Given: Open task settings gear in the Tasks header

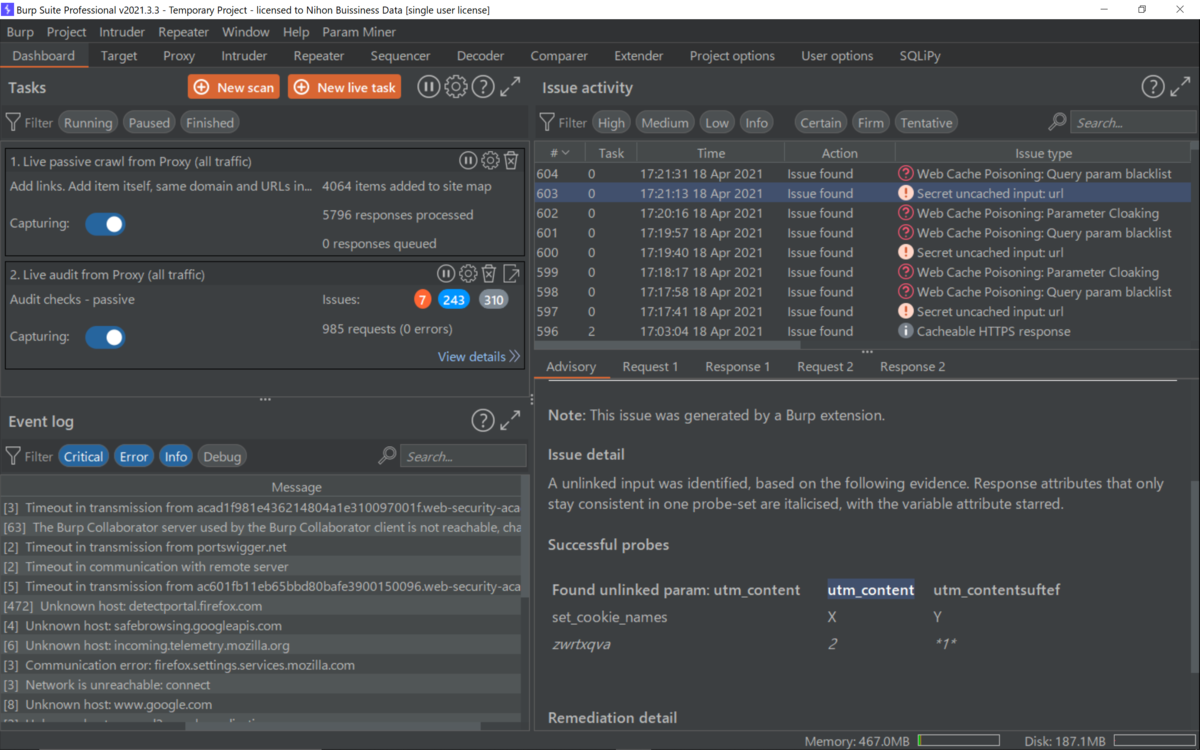Looking at the screenshot, I should [455, 87].
